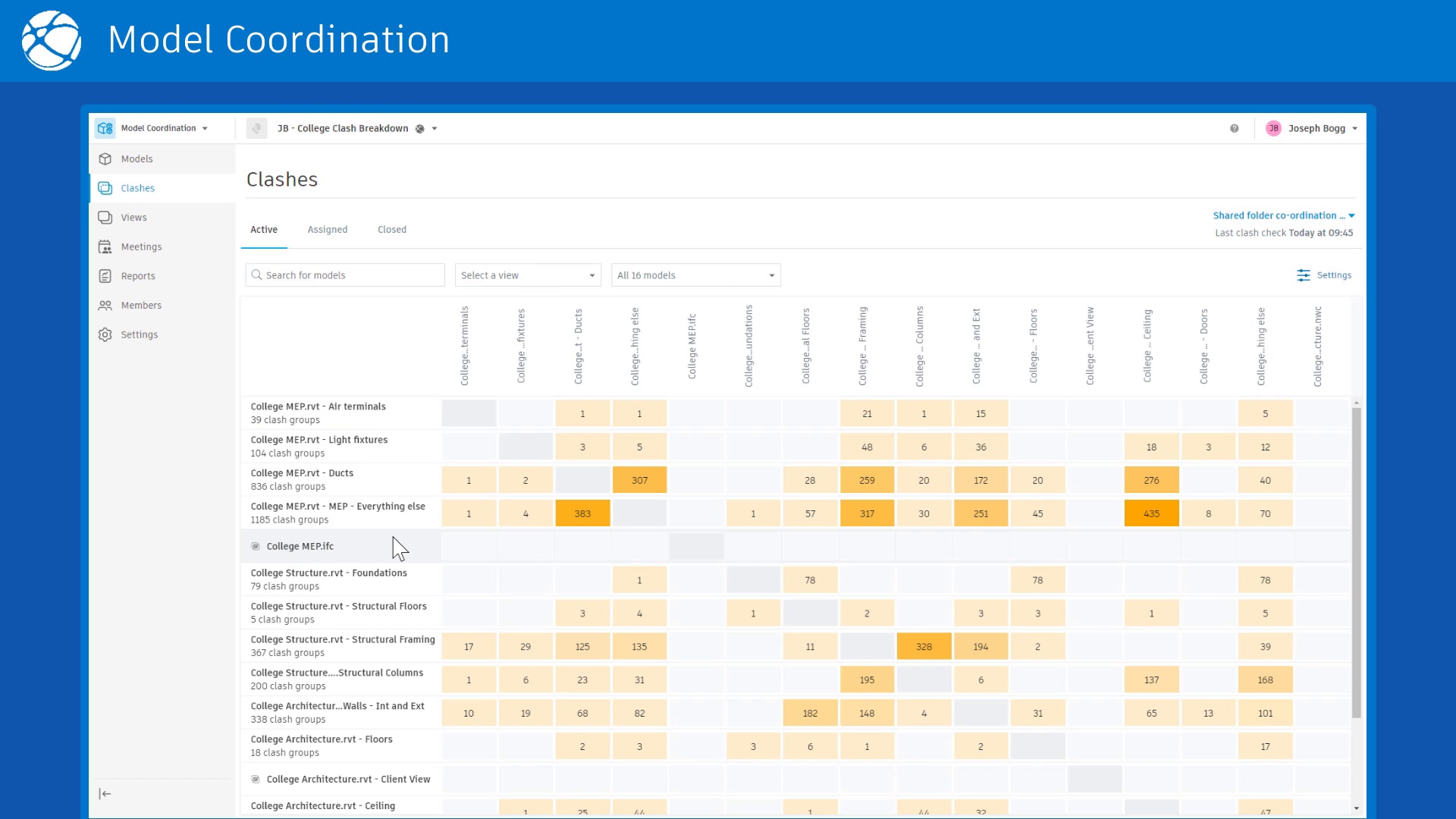
Task: Click the help question mark icon
Action: (x=1235, y=129)
